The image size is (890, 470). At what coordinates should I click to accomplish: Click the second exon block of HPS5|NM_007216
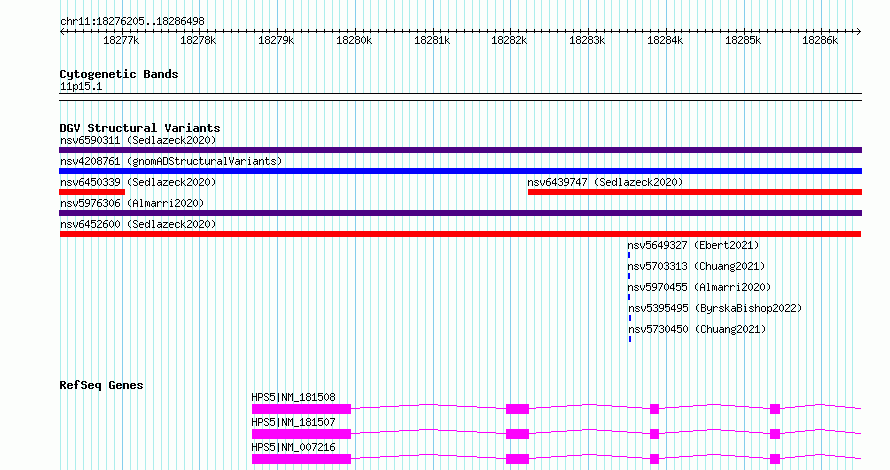point(518,459)
